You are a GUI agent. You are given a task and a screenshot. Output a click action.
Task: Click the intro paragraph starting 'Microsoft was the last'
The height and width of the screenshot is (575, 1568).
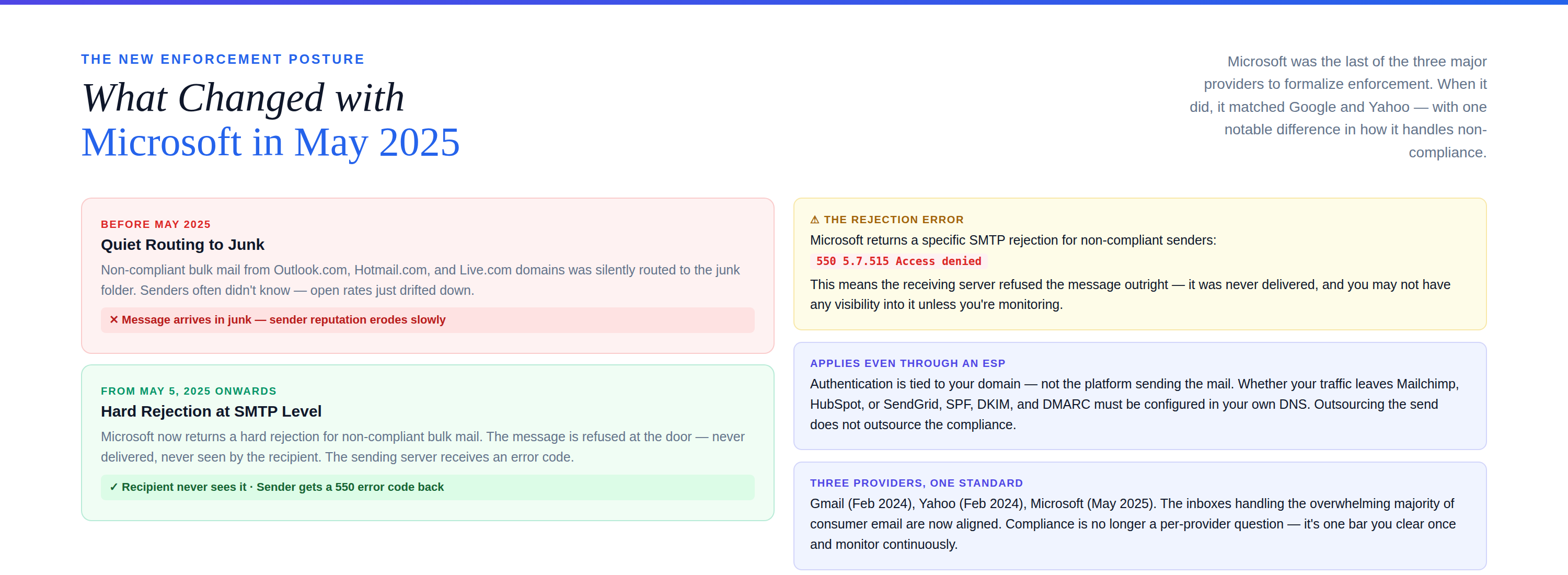pos(1338,107)
